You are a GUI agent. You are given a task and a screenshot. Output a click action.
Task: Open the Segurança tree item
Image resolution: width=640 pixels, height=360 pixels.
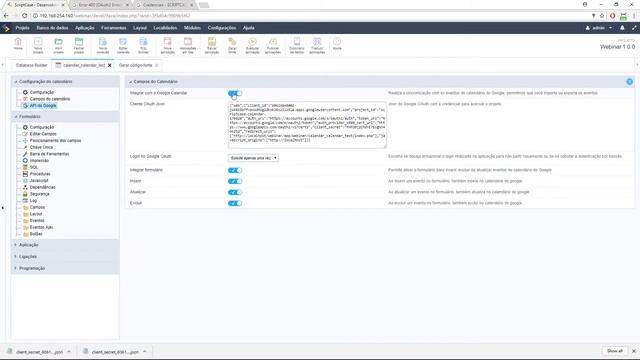(39, 194)
